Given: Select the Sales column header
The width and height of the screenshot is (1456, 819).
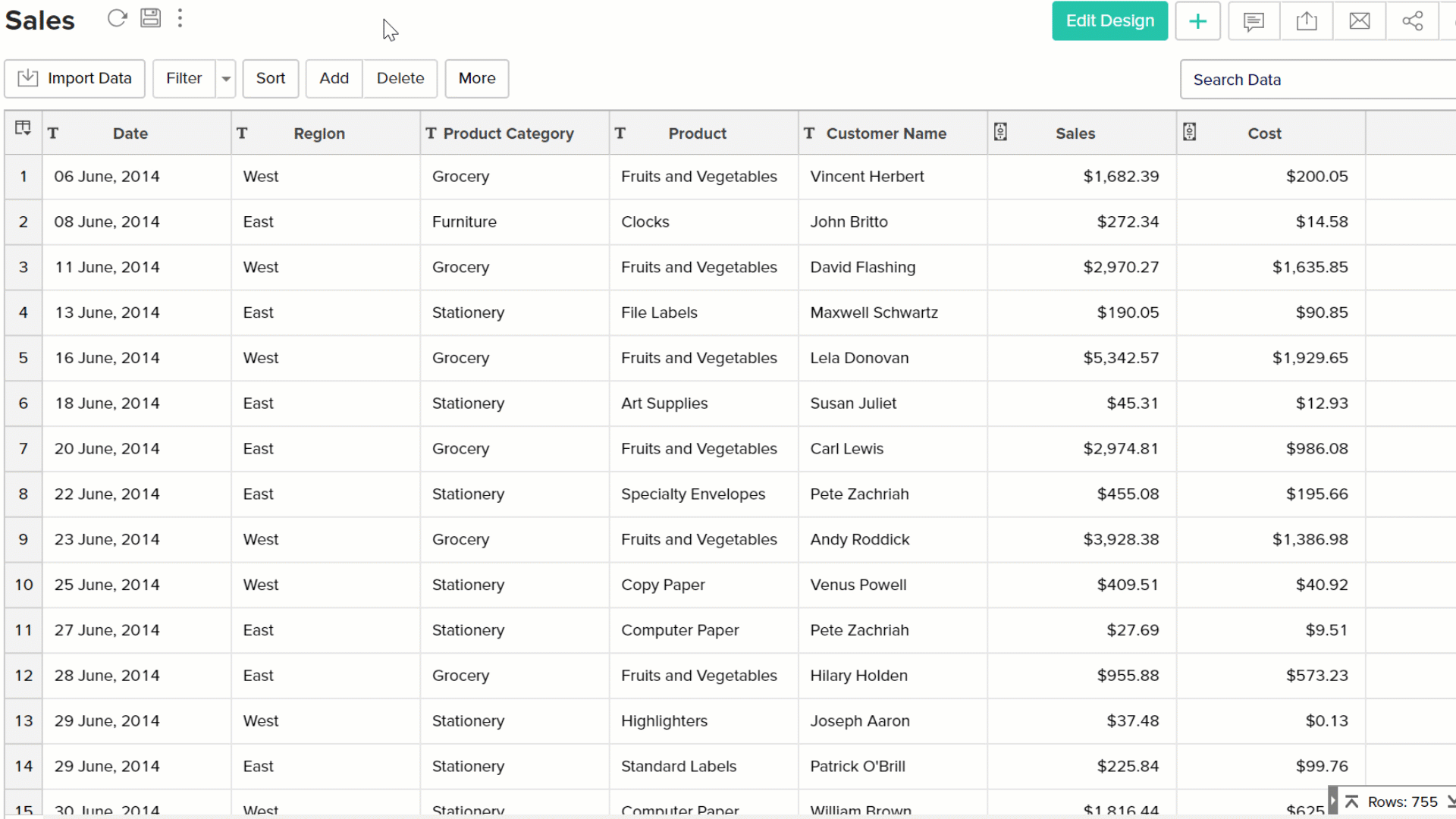Looking at the screenshot, I should point(1075,133).
